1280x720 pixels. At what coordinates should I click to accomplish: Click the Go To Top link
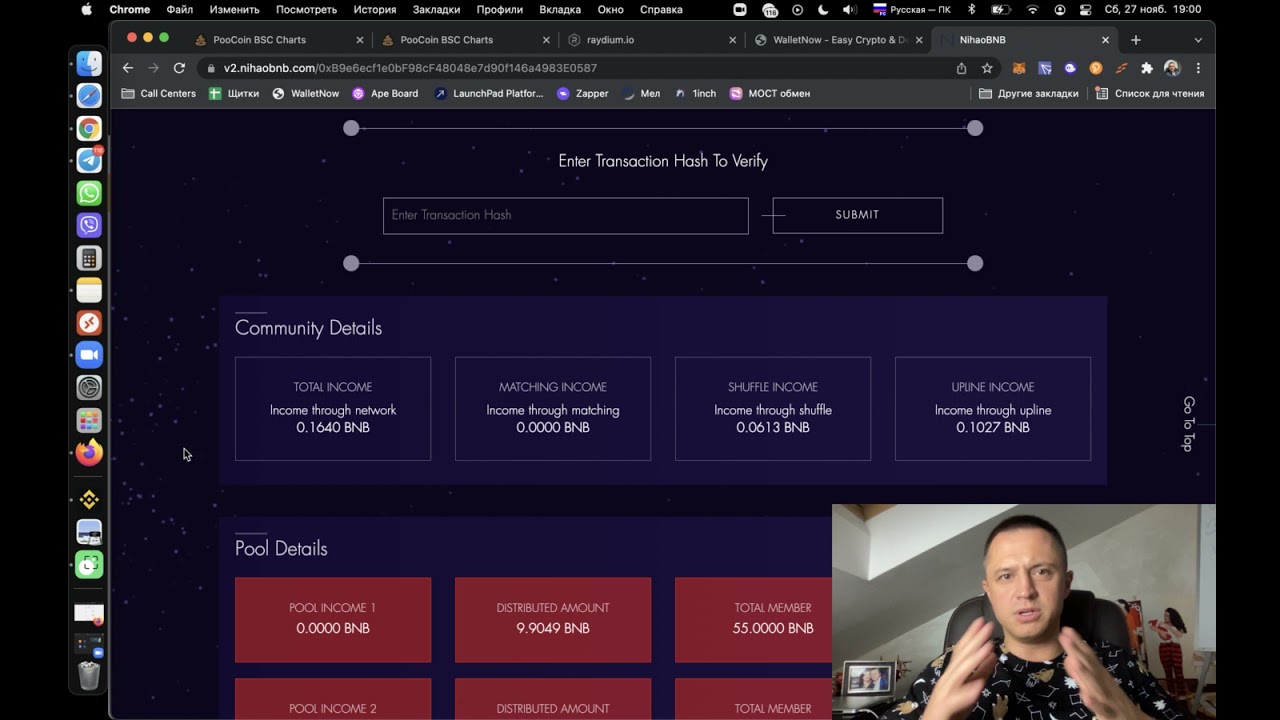[x=1189, y=424]
